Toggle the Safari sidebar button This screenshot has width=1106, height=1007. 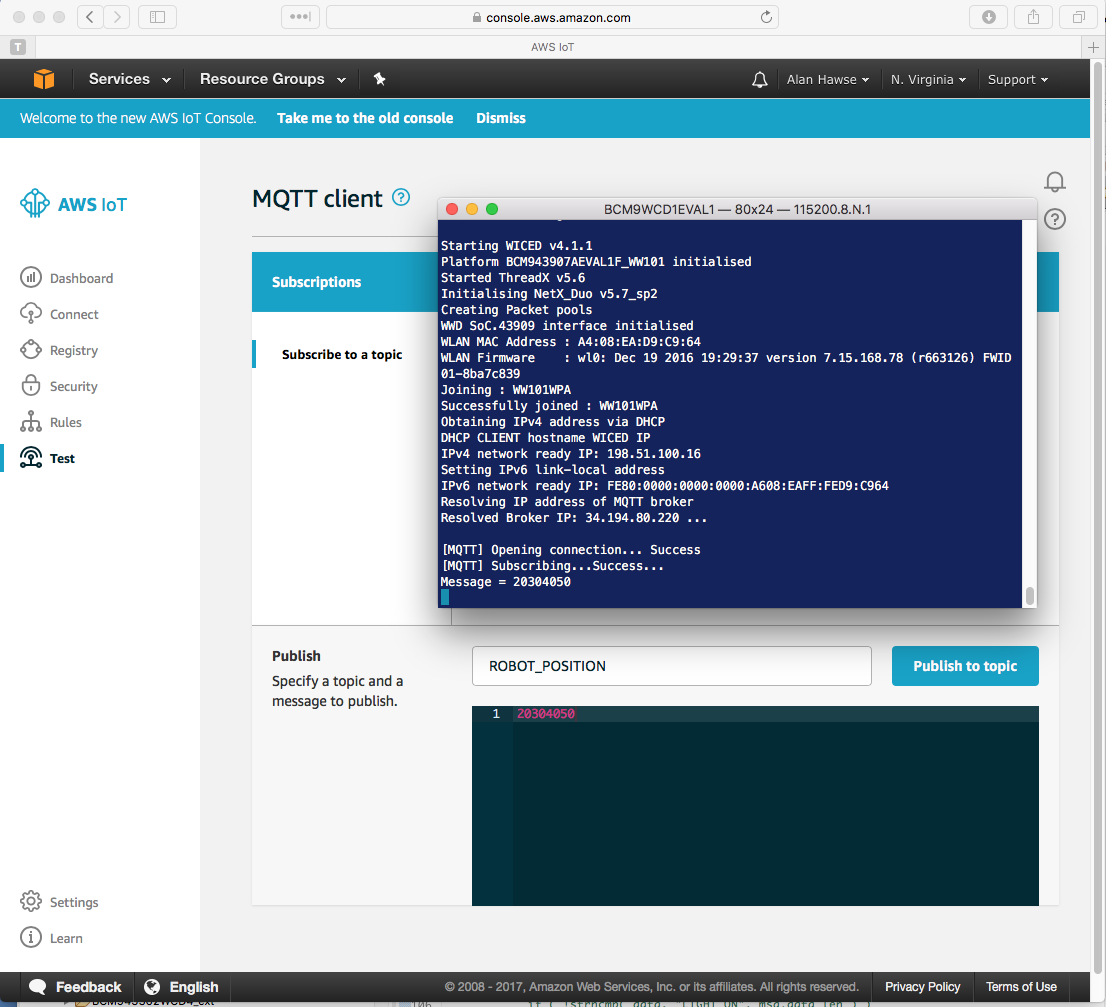click(x=157, y=17)
